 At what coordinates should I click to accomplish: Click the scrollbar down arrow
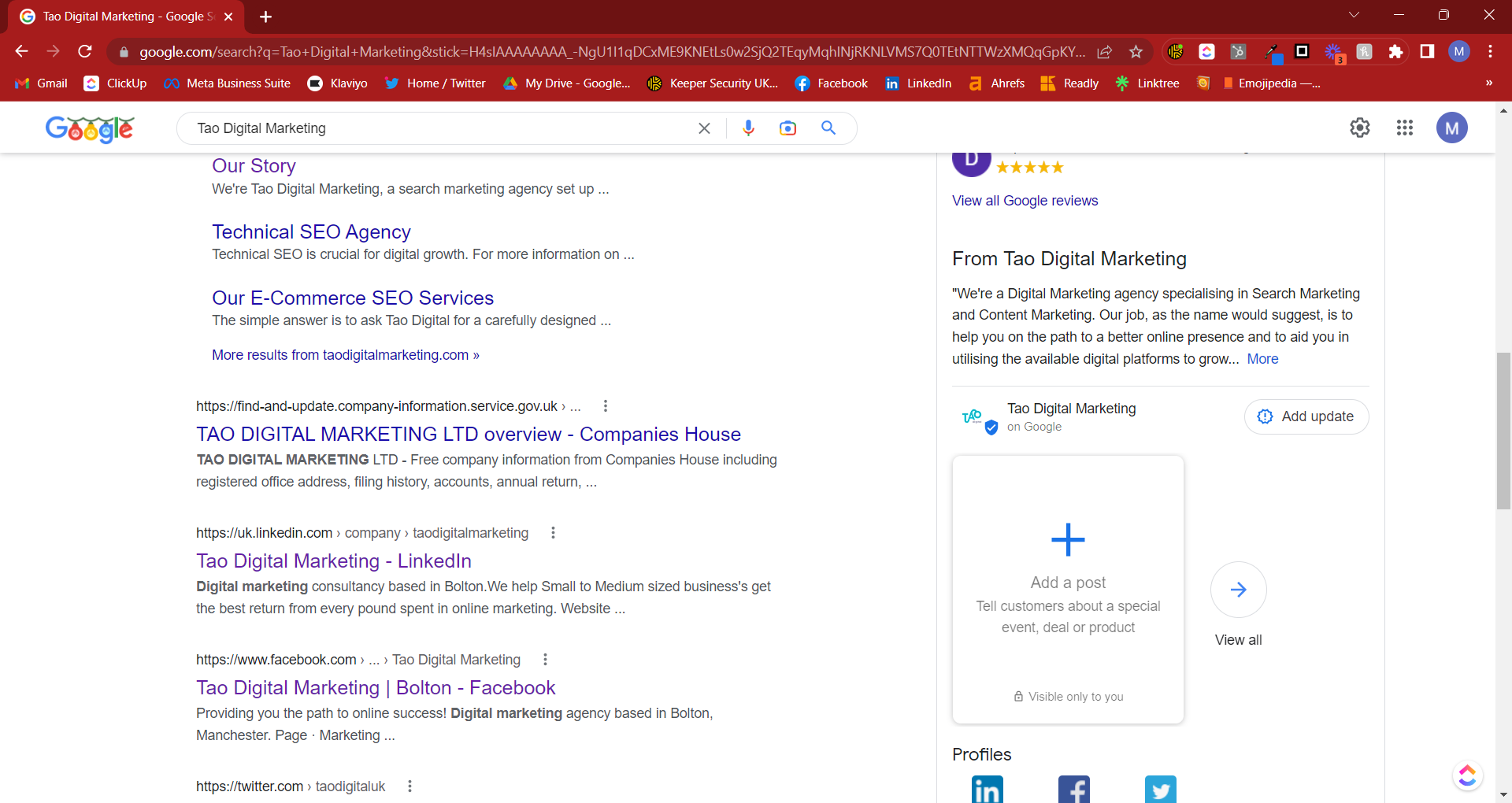(x=1503, y=794)
